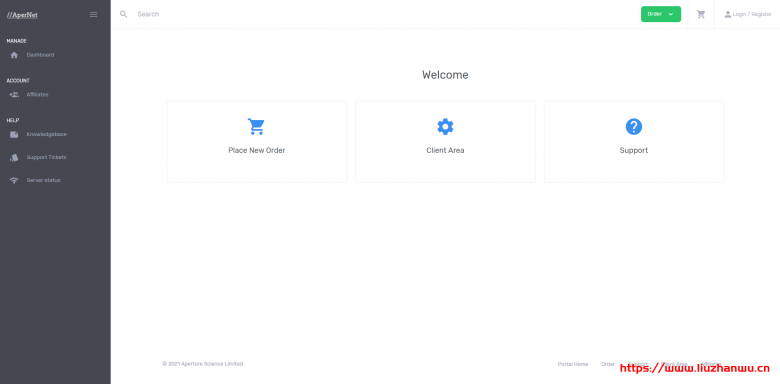
Task: Open Portal Home footer link
Action: pyautogui.click(x=573, y=364)
